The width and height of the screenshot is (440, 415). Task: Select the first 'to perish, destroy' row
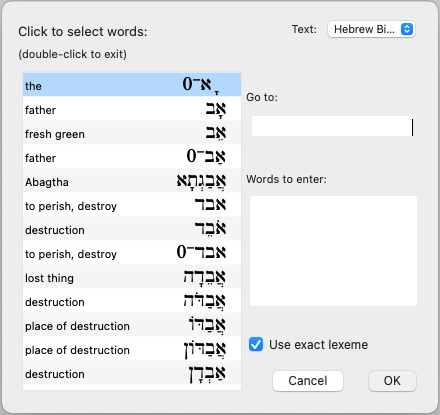[x=132, y=205]
